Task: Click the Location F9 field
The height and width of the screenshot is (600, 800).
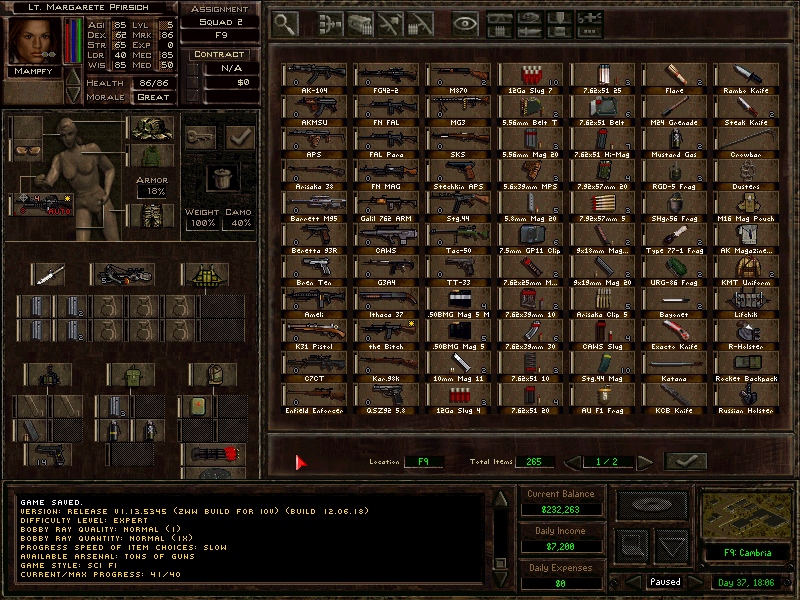Action: click(x=423, y=462)
